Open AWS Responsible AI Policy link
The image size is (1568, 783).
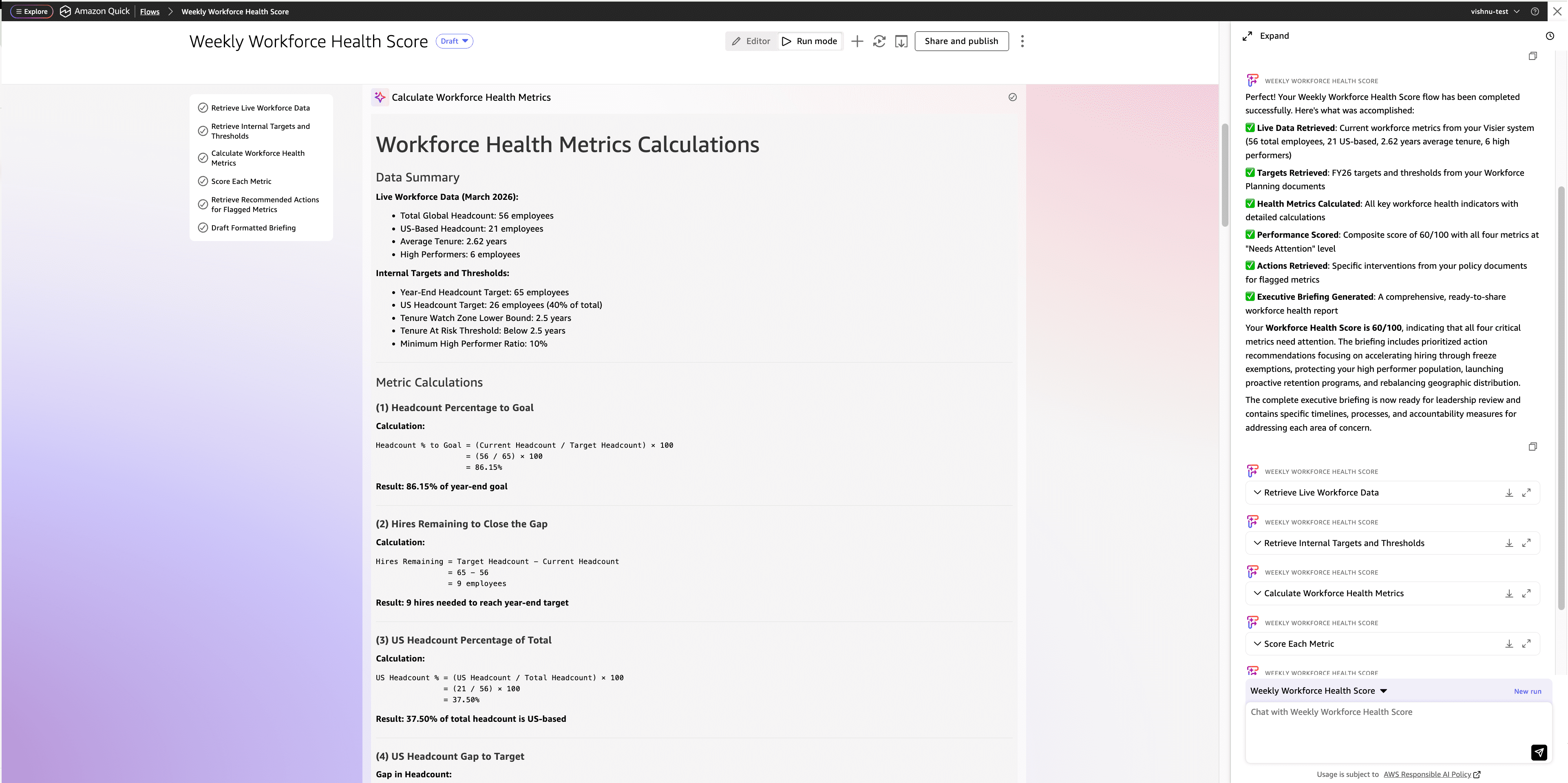pyautogui.click(x=1427, y=774)
